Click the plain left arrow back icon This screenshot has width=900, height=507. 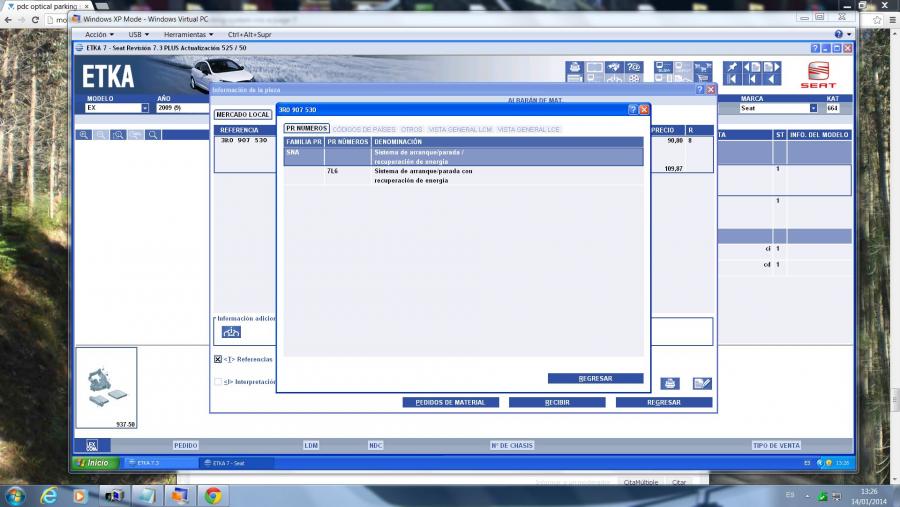coord(772,79)
